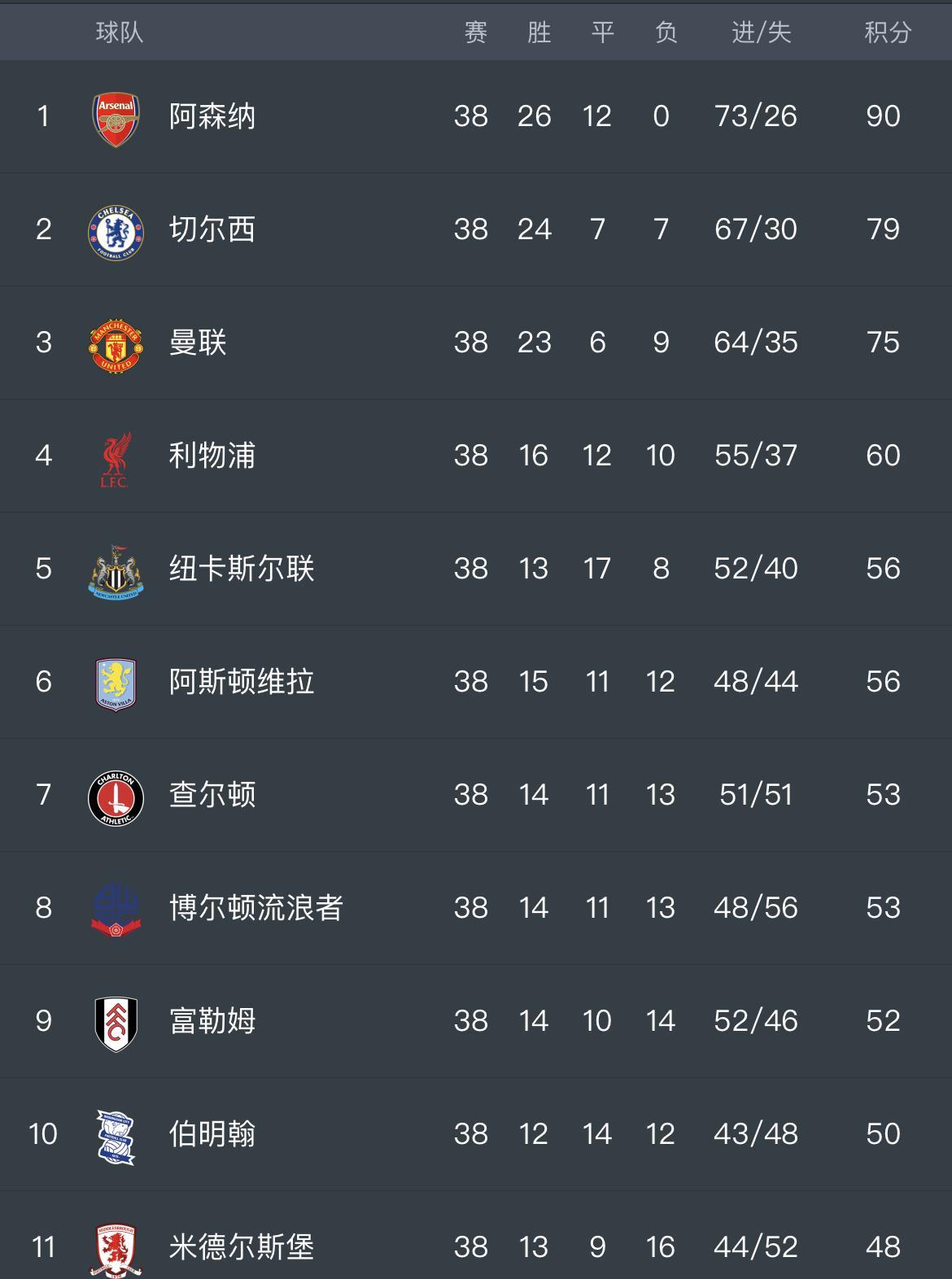Viewport: 952px width, 1279px height.
Task: Click the 球队 column header
Action: [x=120, y=33]
